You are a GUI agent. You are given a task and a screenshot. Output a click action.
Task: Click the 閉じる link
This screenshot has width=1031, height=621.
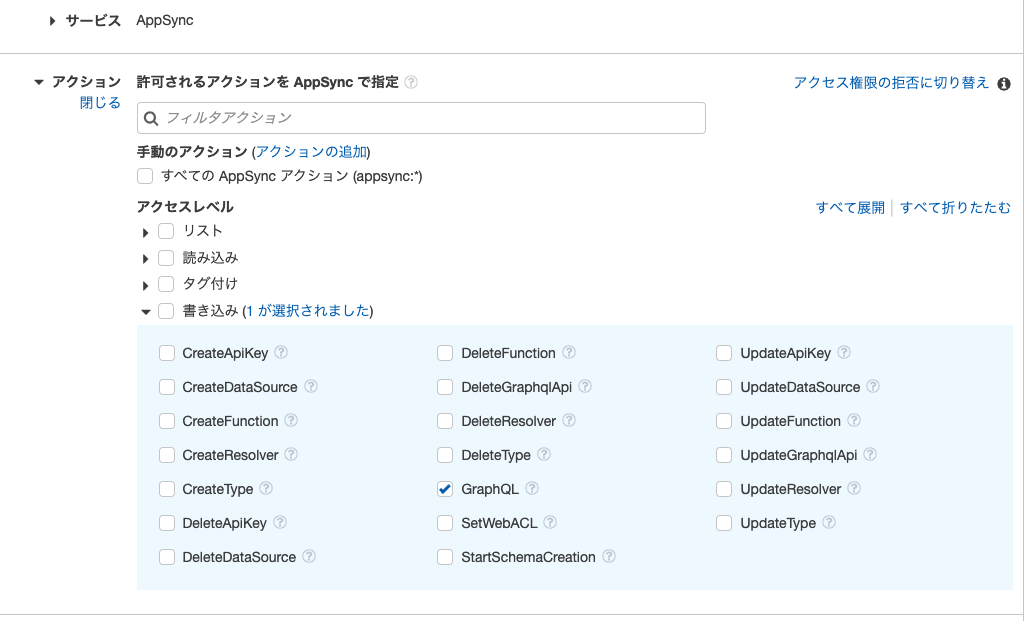tap(101, 103)
